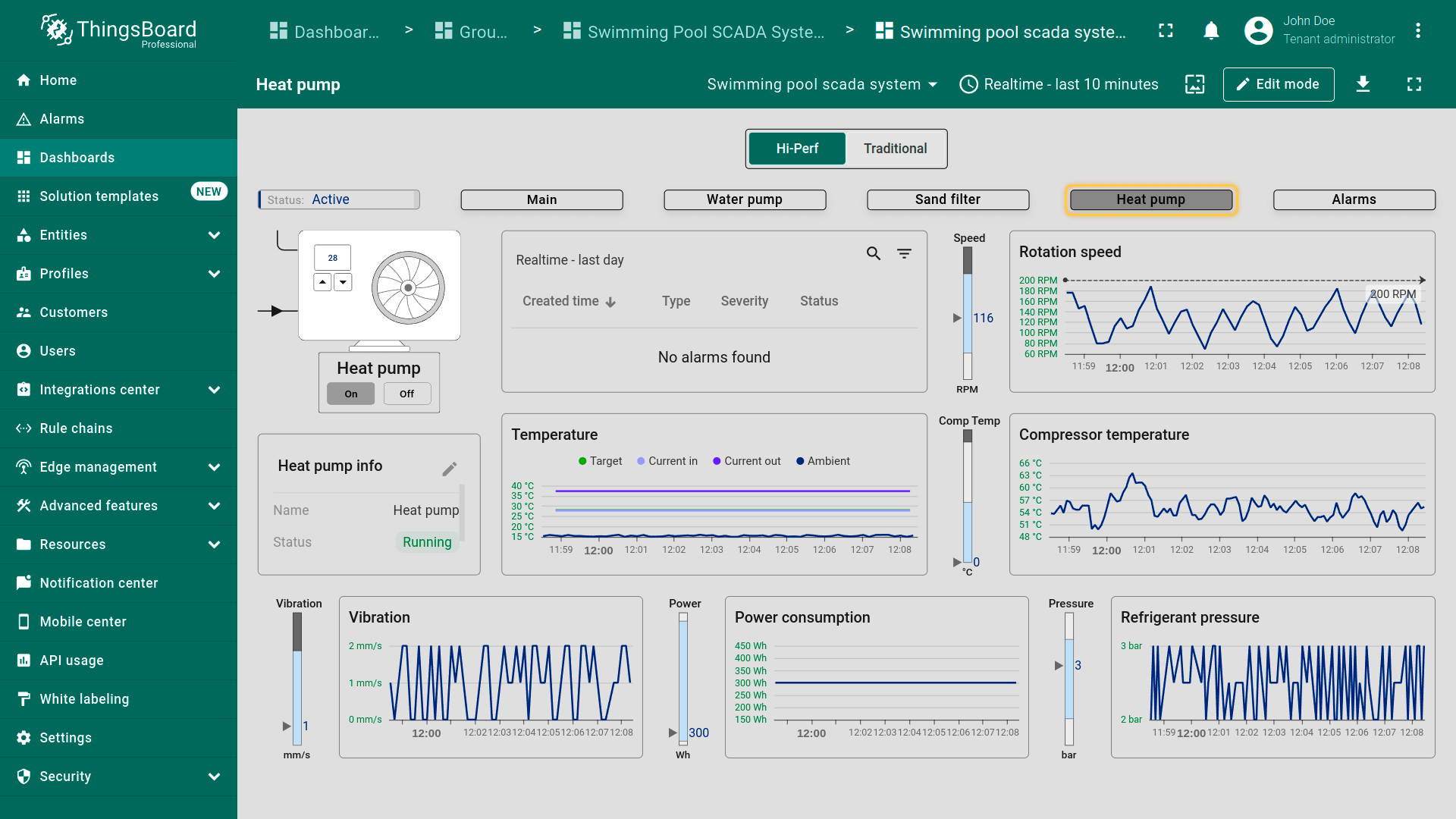Turn the heat pump Off
Screen dimensions: 1456x819
(x=406, y=394)
